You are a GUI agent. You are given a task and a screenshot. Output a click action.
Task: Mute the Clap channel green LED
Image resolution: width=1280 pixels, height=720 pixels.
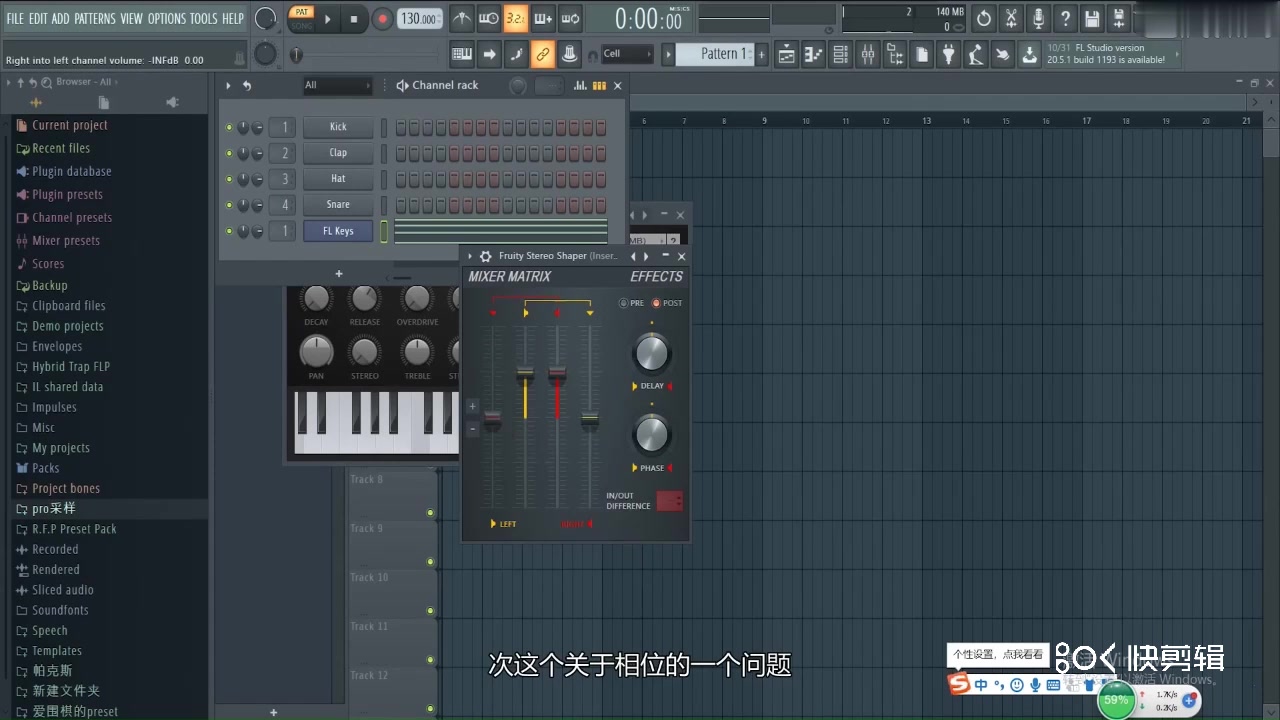tap(229, 153)
